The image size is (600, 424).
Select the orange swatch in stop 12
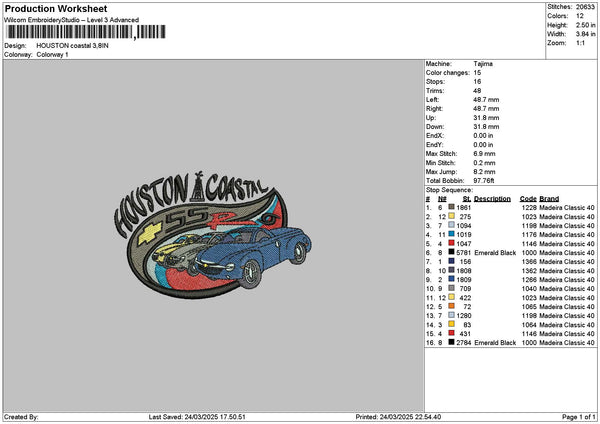click(451, 306)
